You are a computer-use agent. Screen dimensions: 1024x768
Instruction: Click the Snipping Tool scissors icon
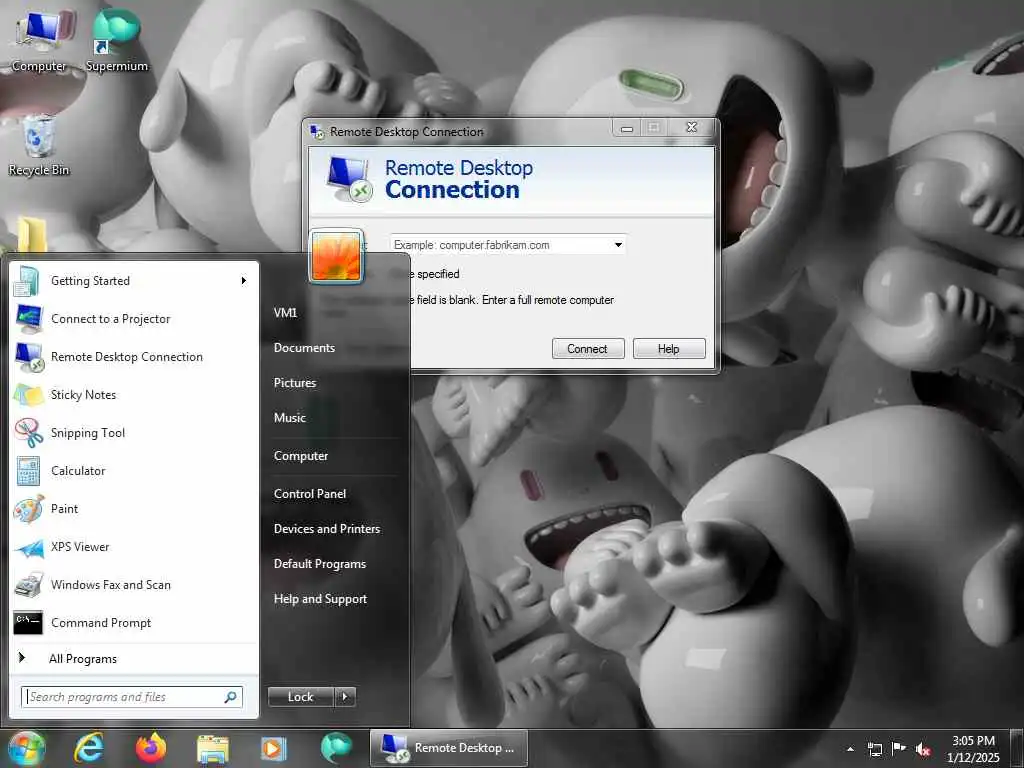point(29,433)
